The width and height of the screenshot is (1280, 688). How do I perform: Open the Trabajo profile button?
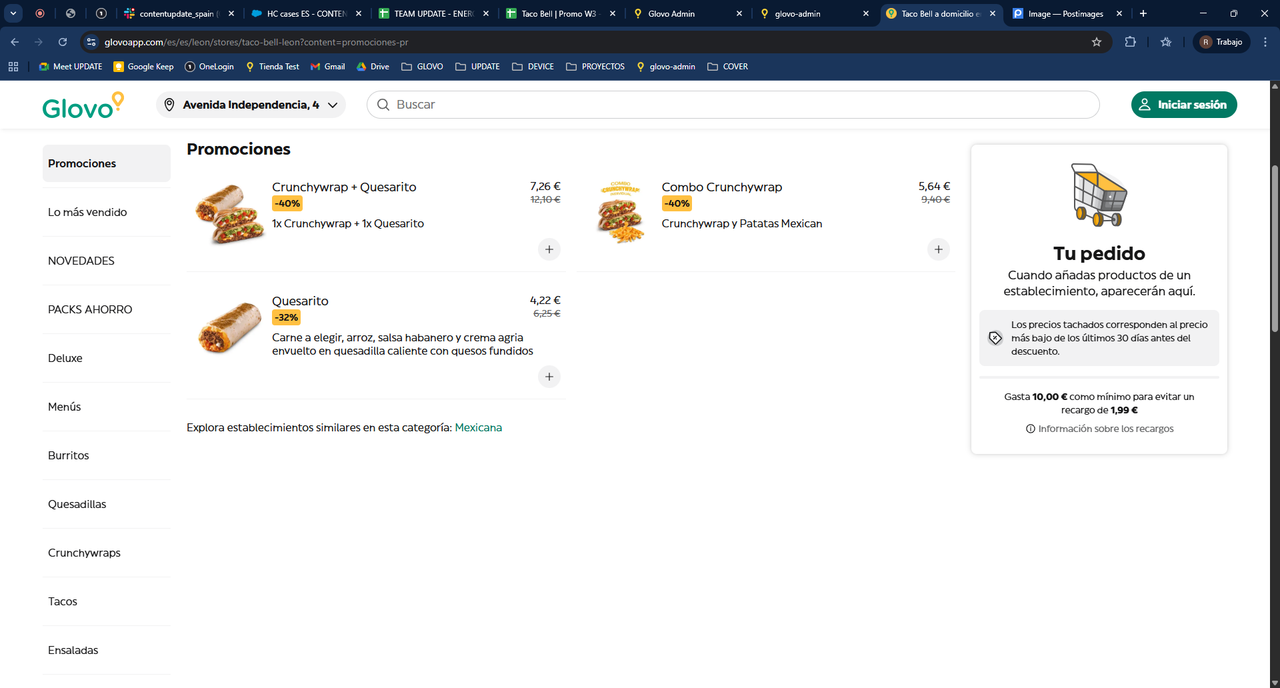[x=1221, y=42]
